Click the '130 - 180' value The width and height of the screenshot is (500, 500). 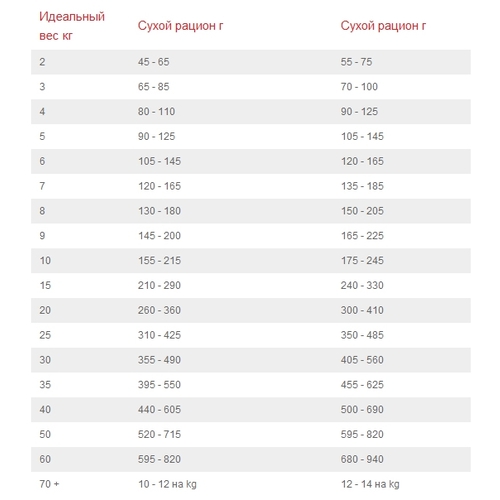[x=159, y=211]
